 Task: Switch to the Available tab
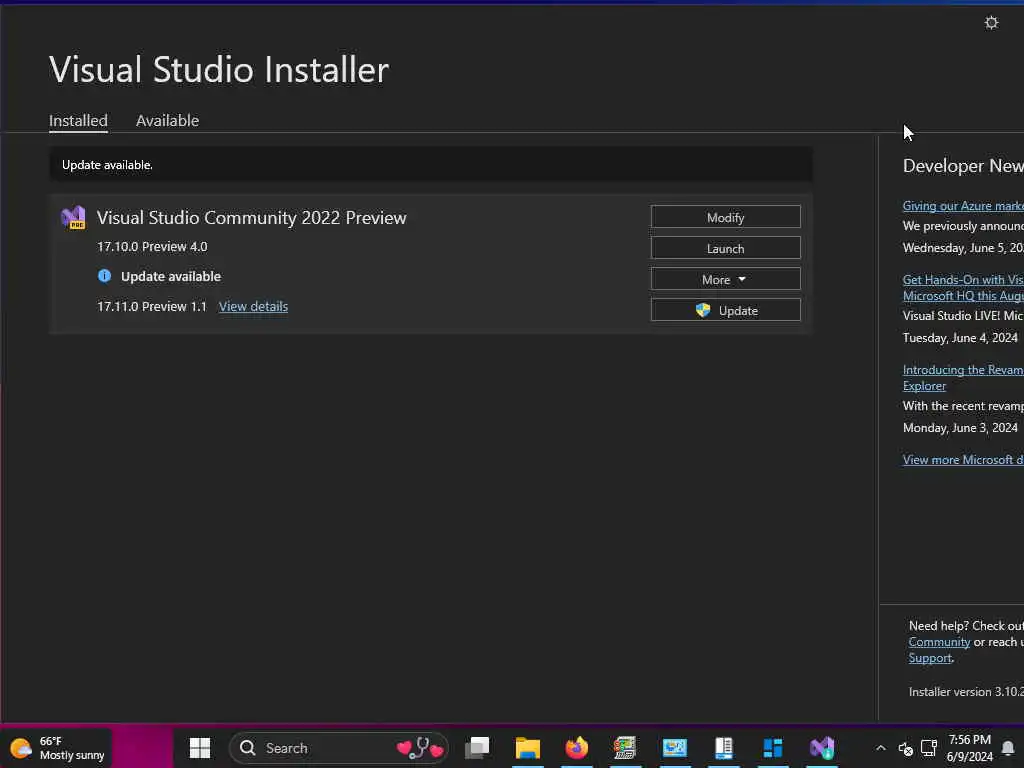(x=167, y=121)
